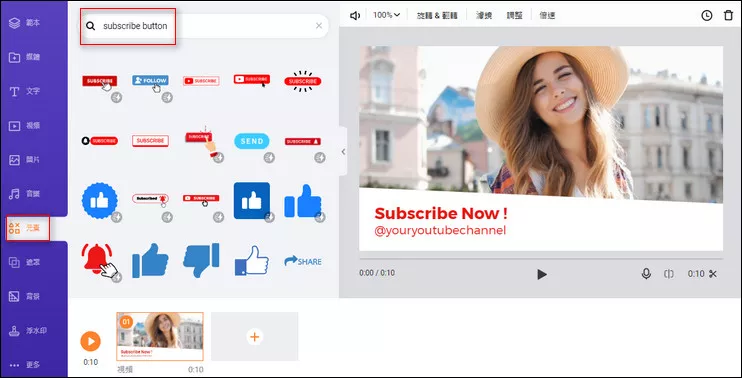This screenshot has height=378, width=742.
Task: Open the 調整 adjust options
Action: coord(515,15)
